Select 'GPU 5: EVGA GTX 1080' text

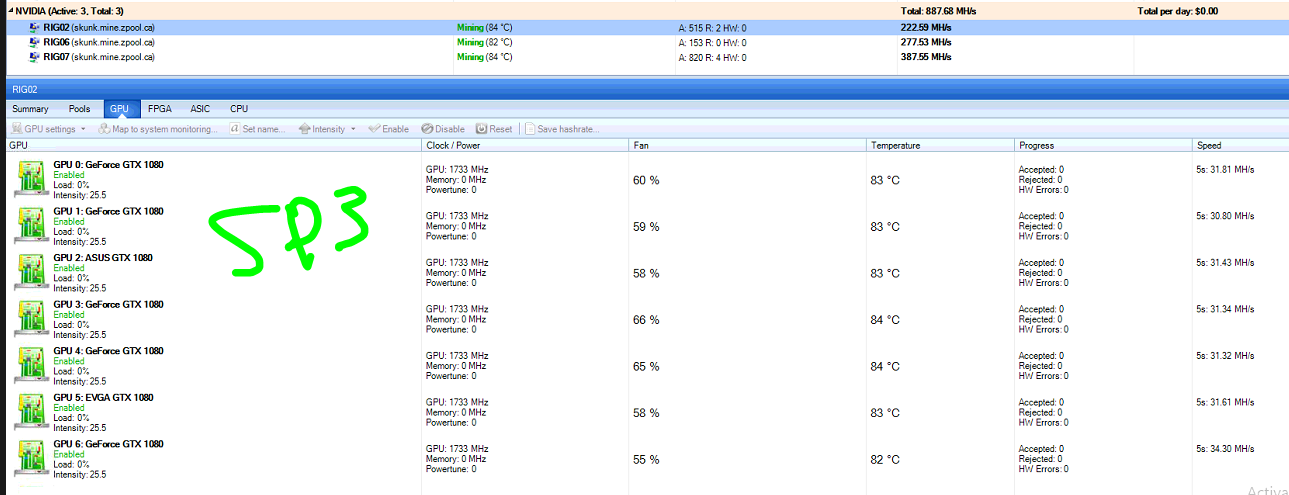click(x=103, y=397)
